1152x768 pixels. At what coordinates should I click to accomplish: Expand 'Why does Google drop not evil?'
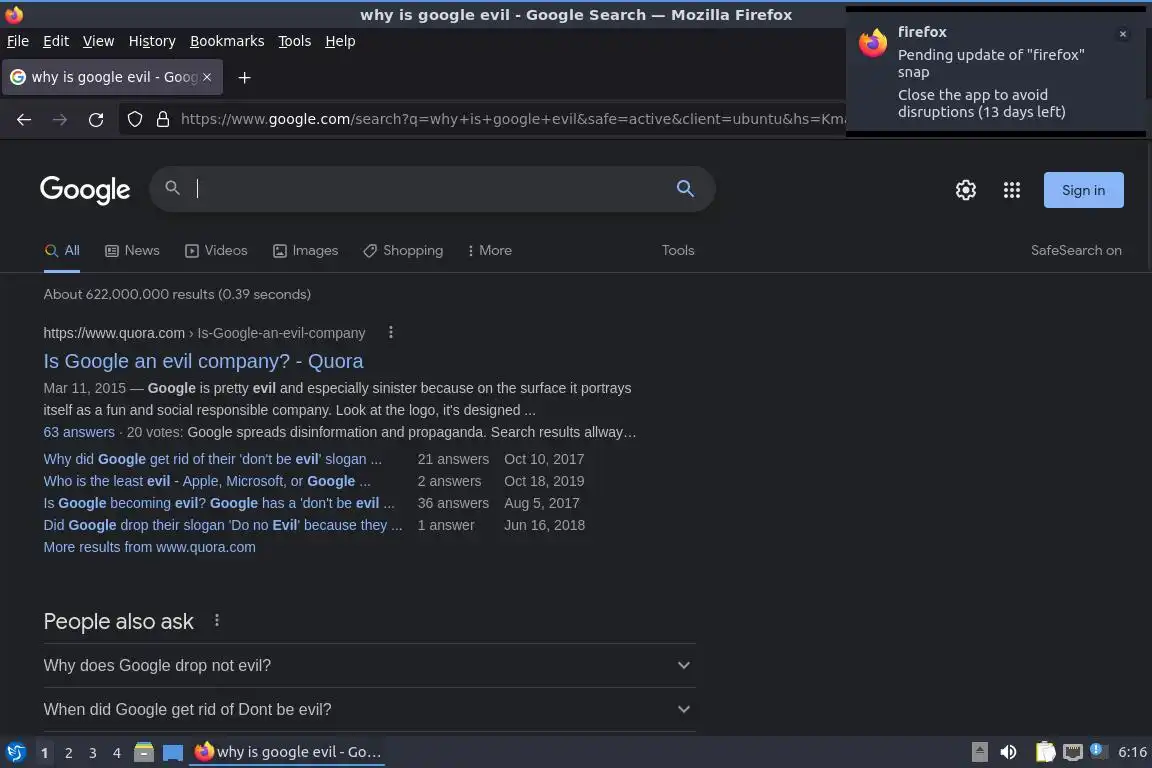point(370,665)
